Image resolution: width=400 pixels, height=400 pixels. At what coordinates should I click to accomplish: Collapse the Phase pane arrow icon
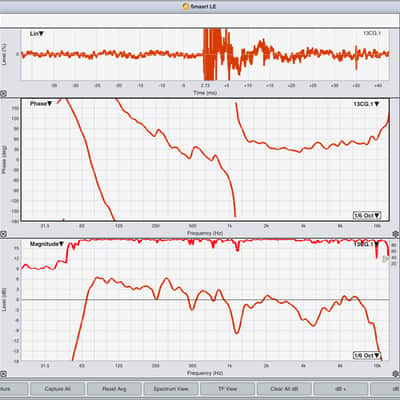coord(3,234)
